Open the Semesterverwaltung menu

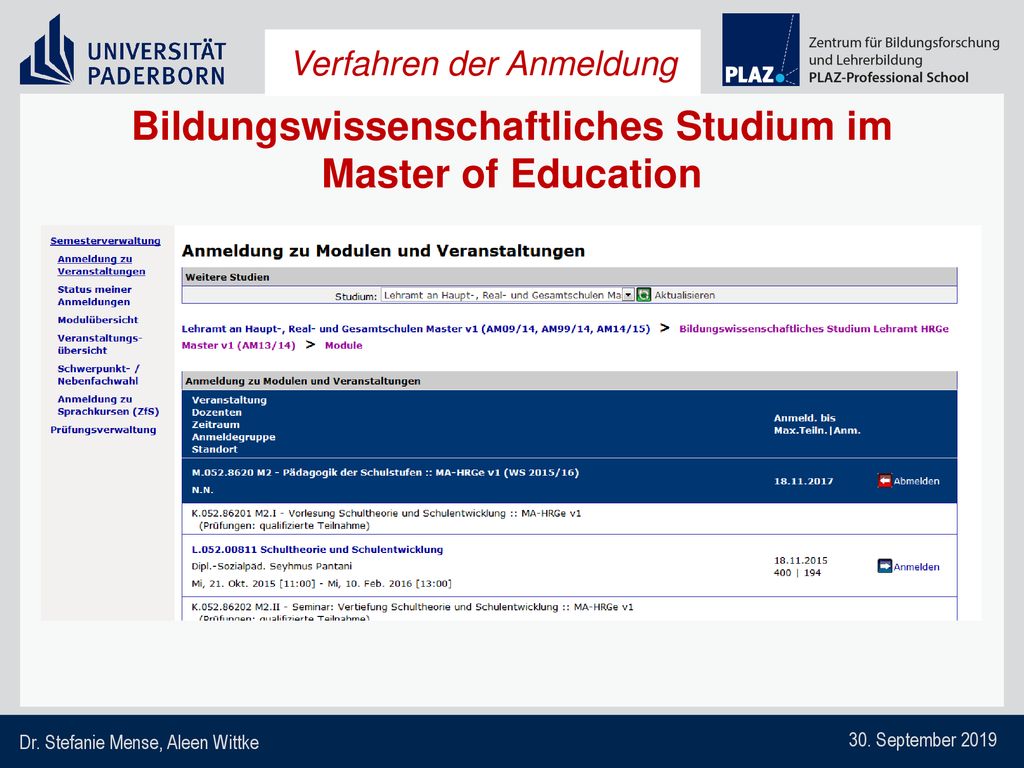click(105, 241)
